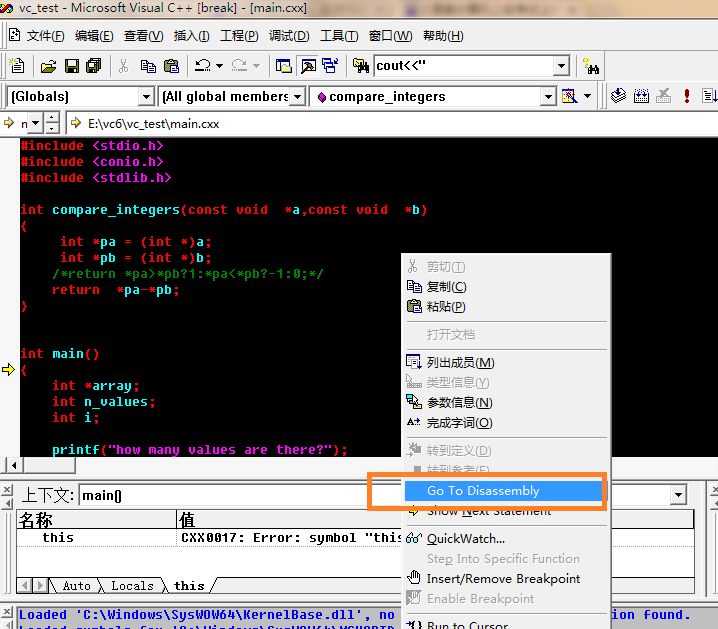Viewport: 718px width, 629px height.
Task: Click the Compile icon in the build minibar
Action: tap(618, 96)
